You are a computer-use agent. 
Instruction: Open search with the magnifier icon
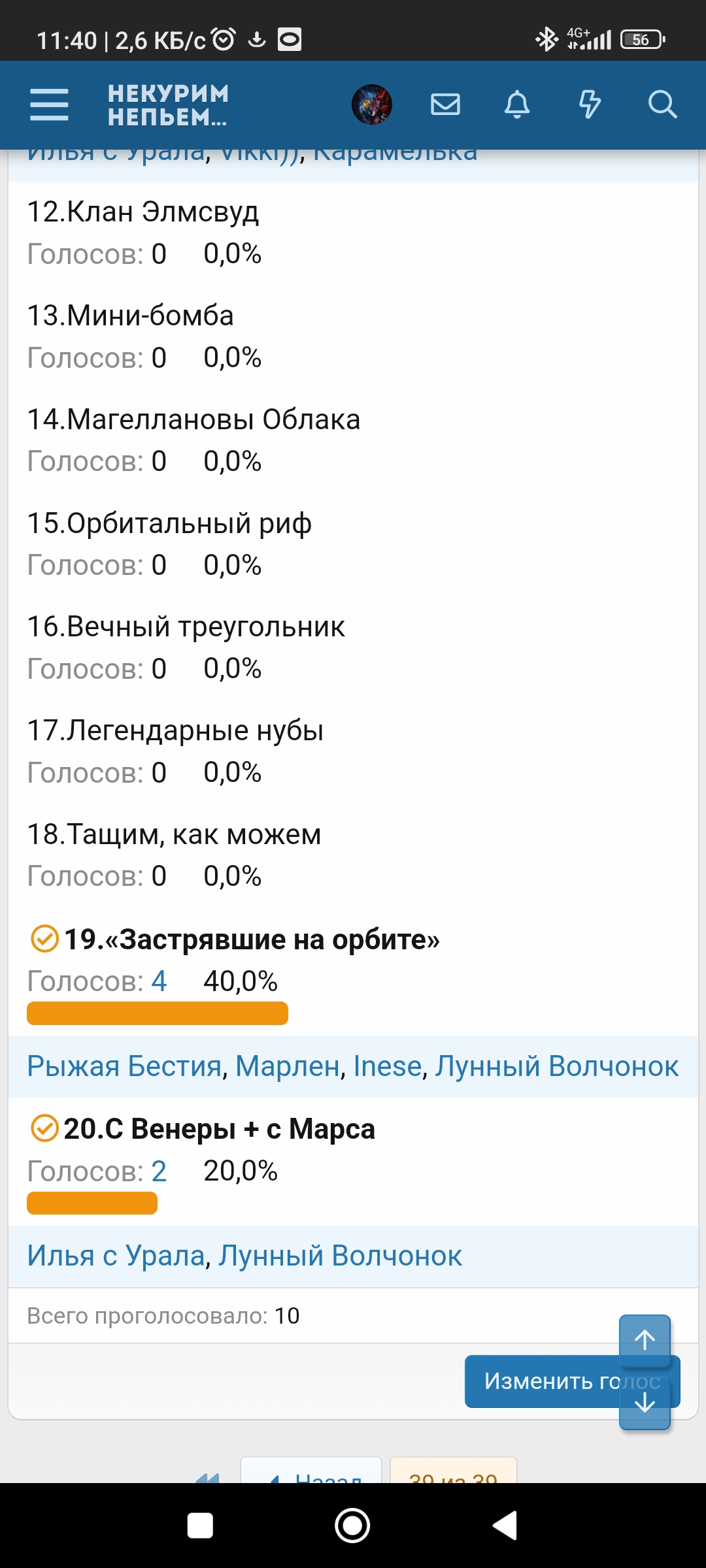662,105
